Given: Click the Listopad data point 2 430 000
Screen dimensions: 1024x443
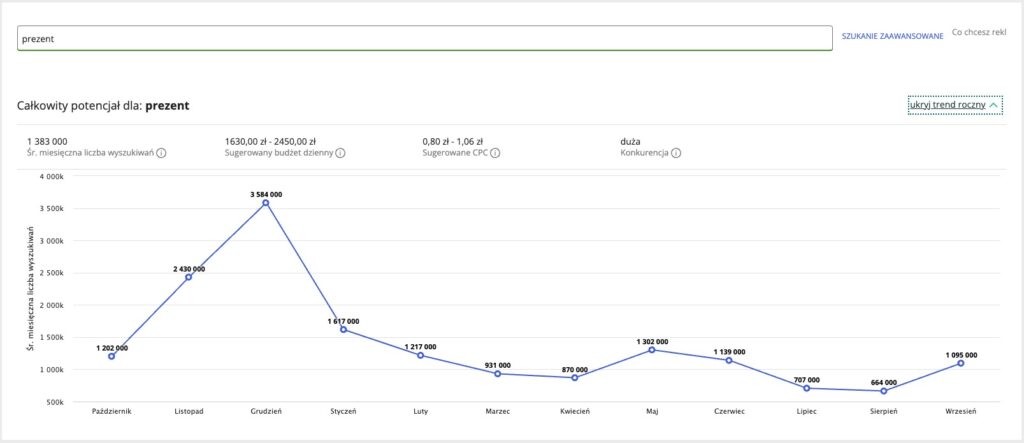Looking at the screenshot, I should [189, 277].
